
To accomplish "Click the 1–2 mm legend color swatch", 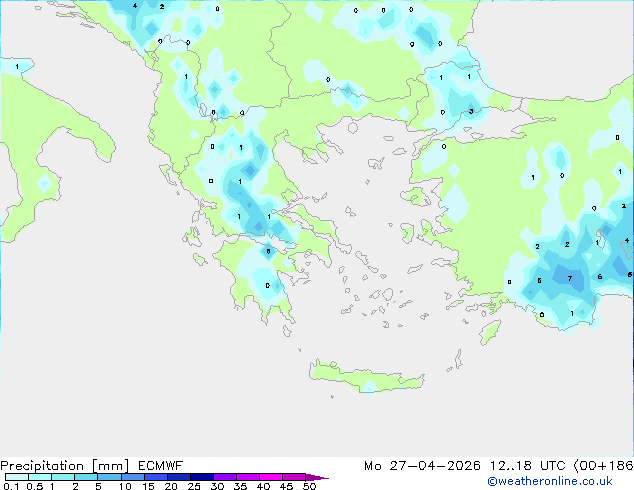I will tap(63, 477).
